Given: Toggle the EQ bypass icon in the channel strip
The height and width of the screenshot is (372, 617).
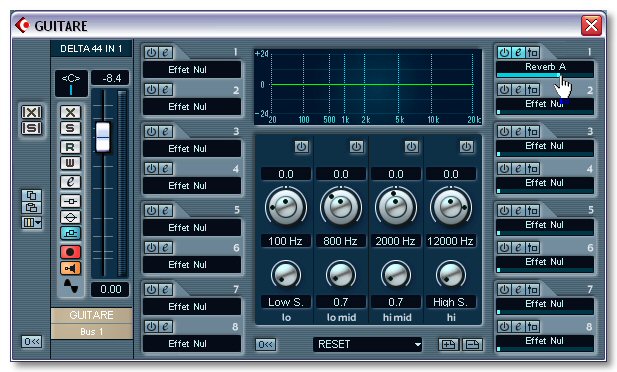Looking at the screenshot, I should click(x=70, y=217).
